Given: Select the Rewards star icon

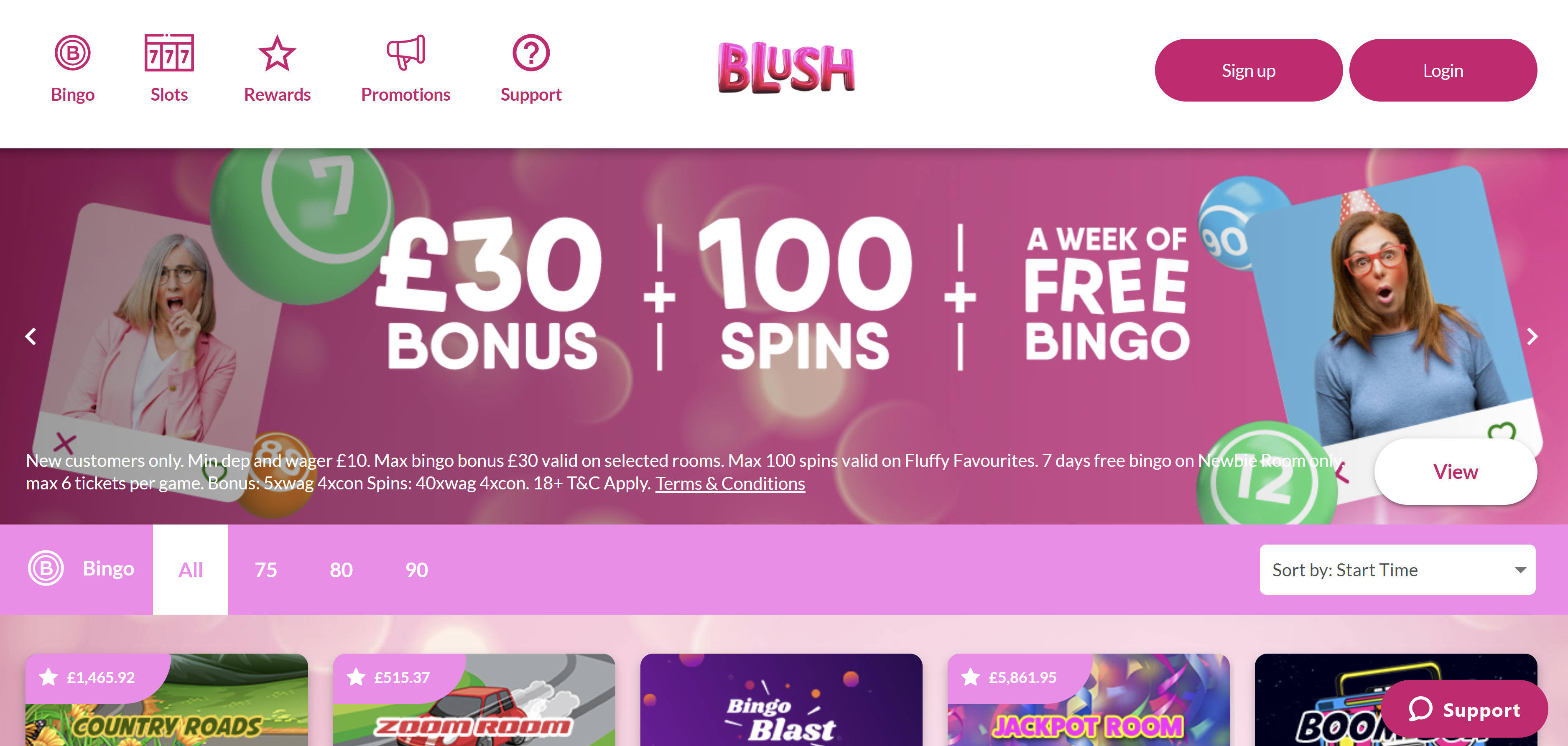Looking at the screenshot, I should click(277, 53).
